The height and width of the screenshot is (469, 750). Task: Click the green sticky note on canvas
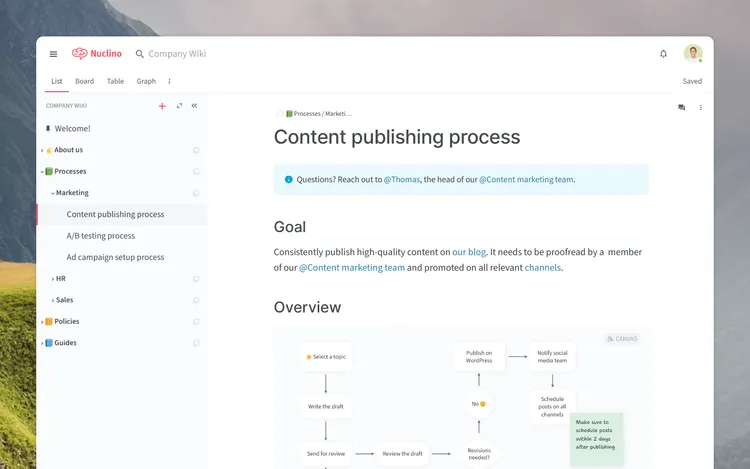pyautogui.click(x=596, y=439)
